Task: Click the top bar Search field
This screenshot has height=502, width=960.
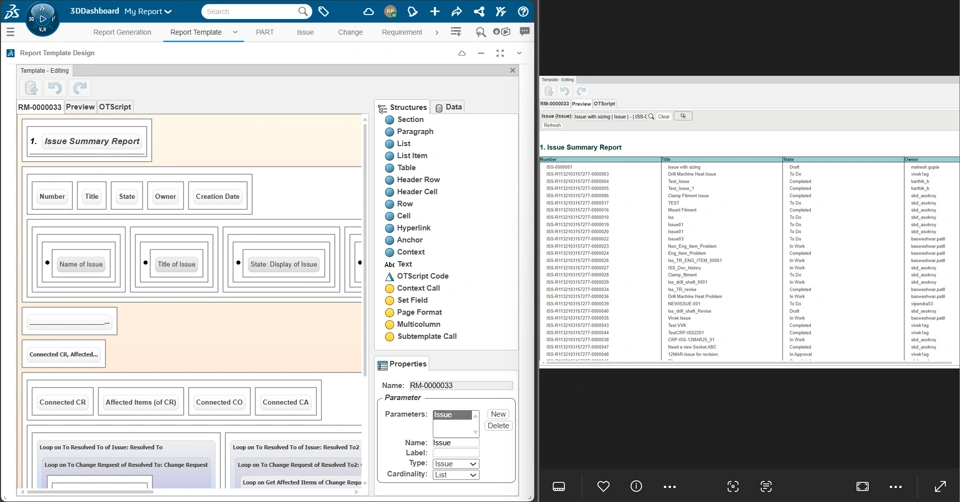Action: [x=249, y=11]
